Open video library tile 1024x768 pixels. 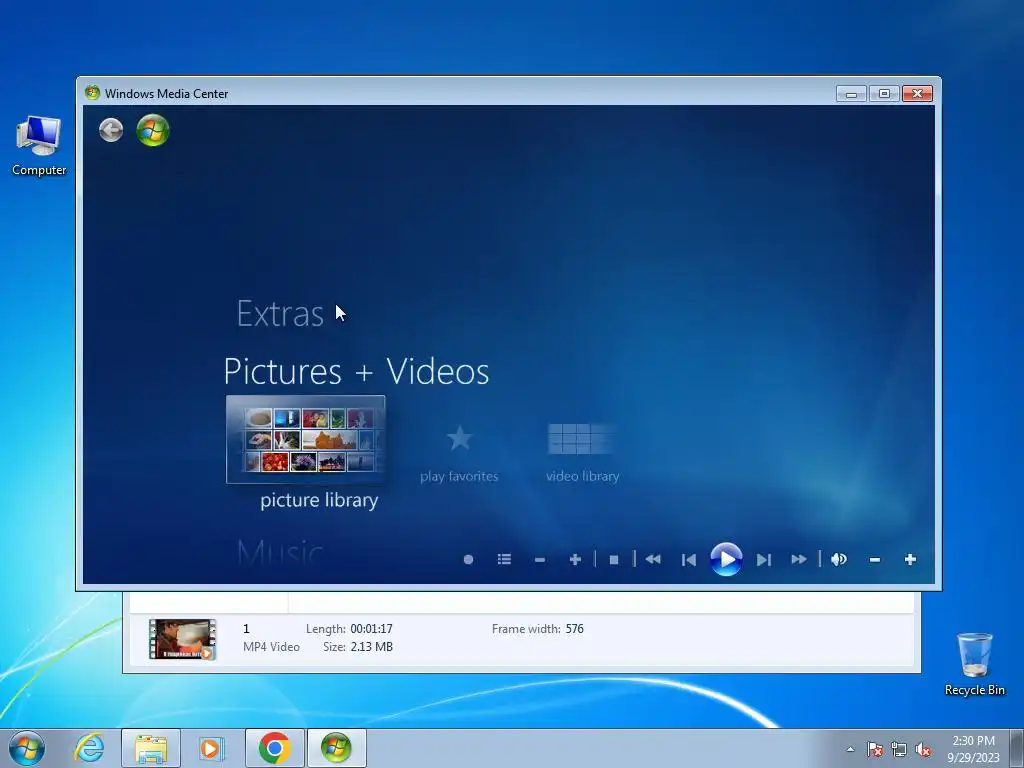tap(581, 438)
